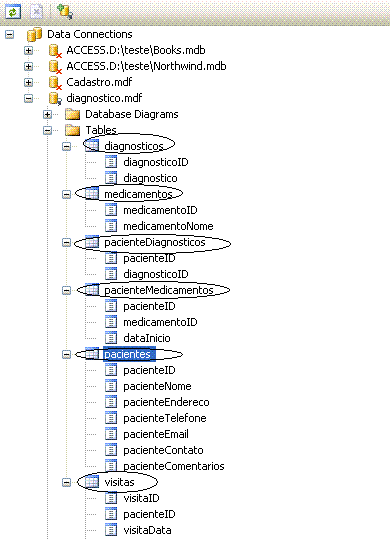Select the visitaData column
Screen dimensions: 390x539
147,530
